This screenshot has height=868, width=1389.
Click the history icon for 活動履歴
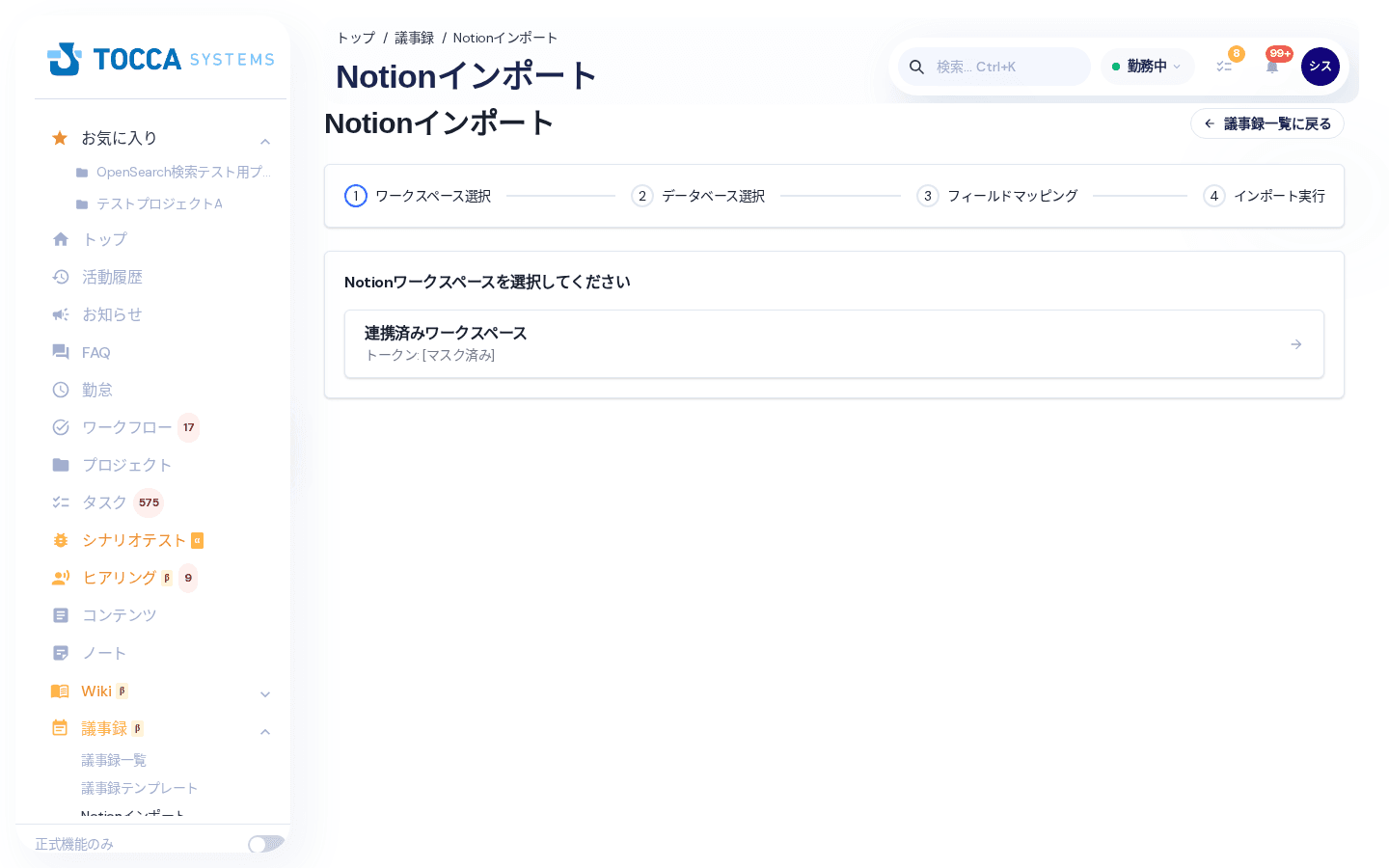pos(61,277)
